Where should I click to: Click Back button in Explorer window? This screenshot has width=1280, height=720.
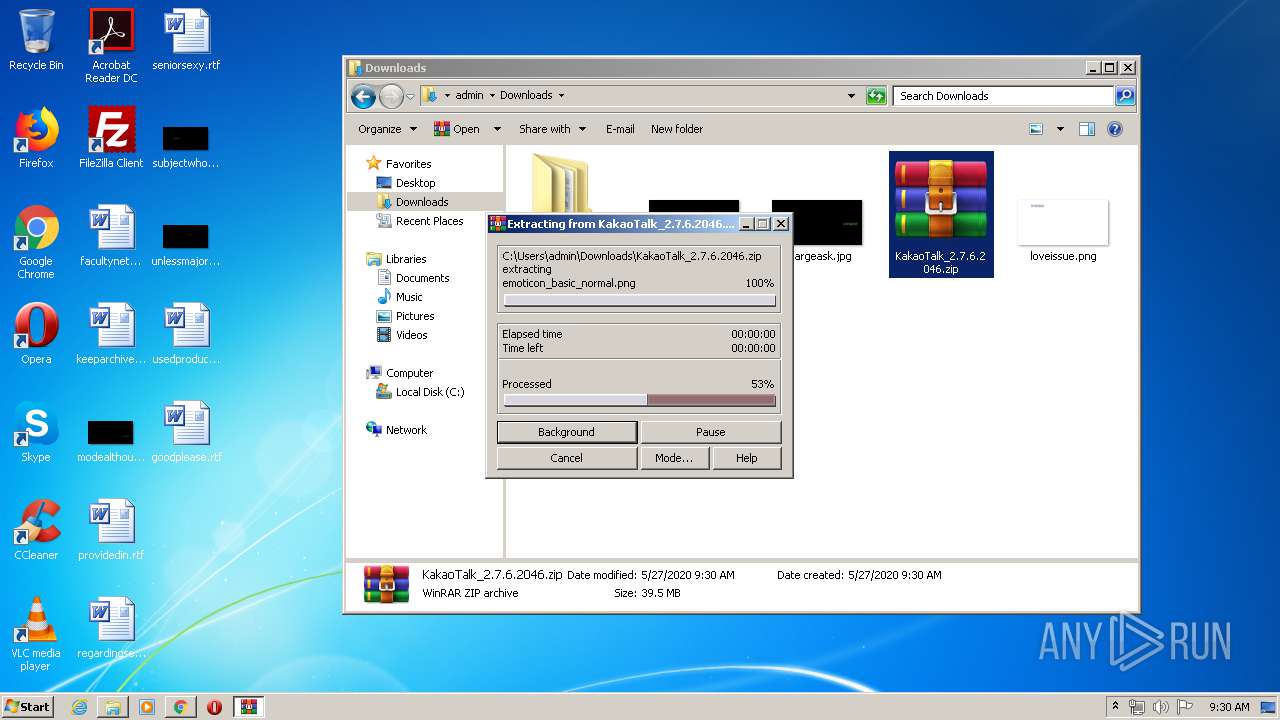click(363, 96)
